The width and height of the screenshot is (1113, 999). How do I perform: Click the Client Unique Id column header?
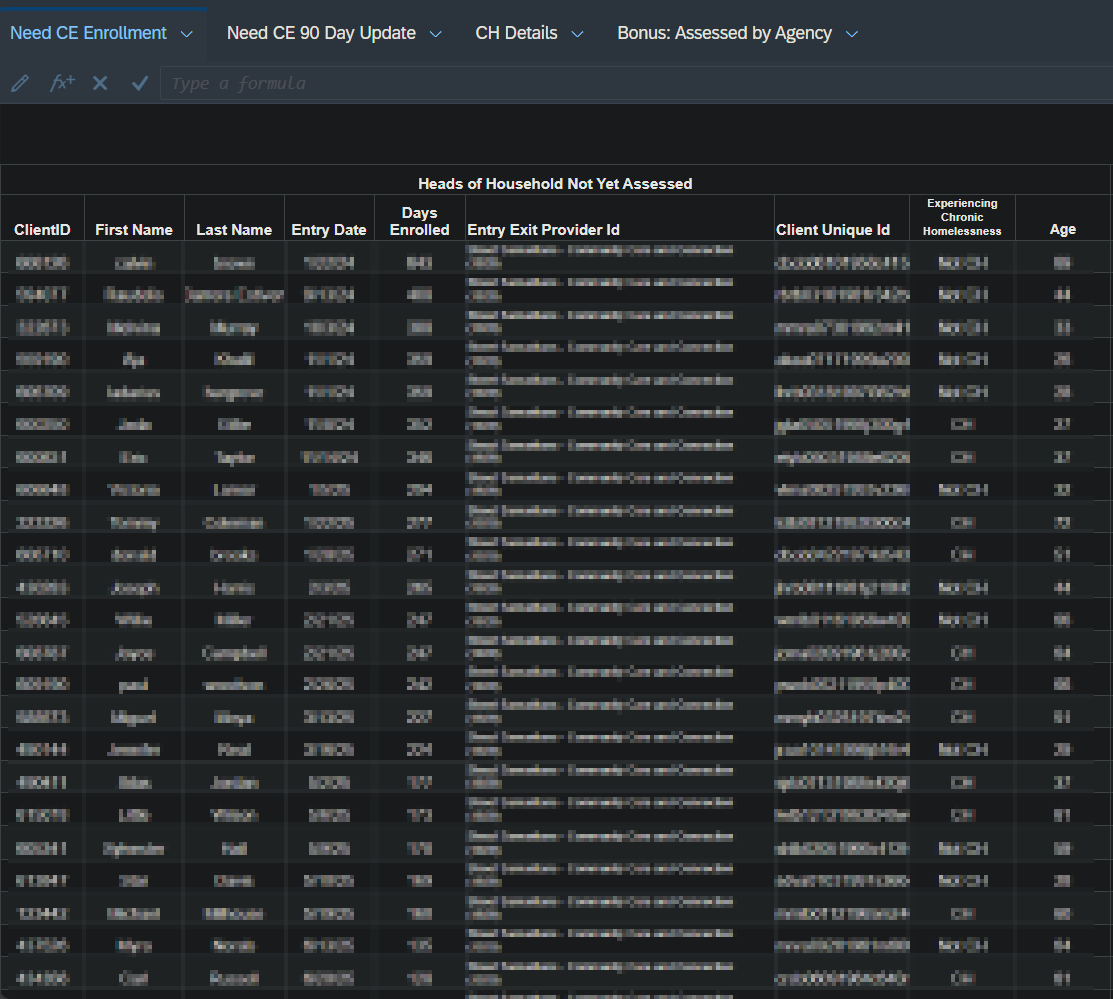coord(832,230)
